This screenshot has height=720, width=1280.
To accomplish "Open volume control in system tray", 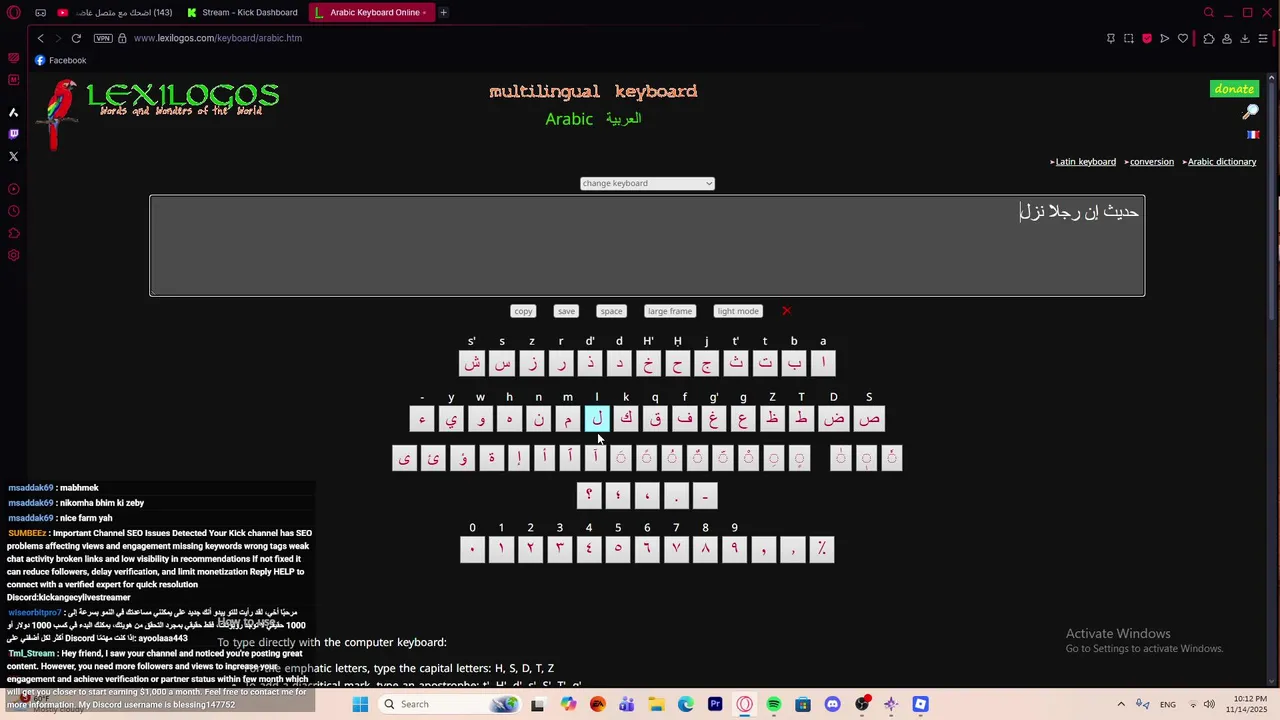I will click(1209, 704).
